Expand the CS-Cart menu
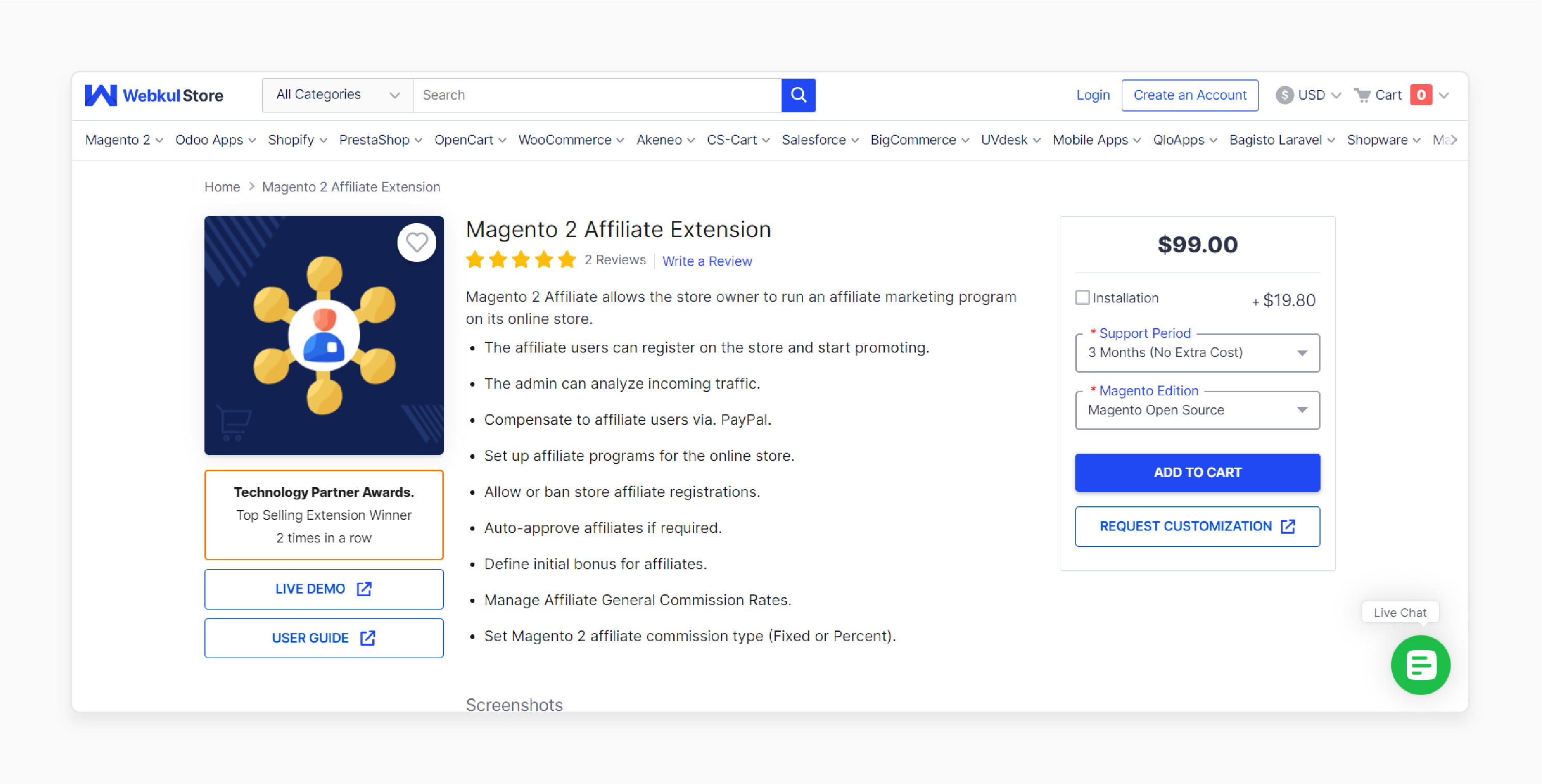The image size is (1542, 784). 738,140
